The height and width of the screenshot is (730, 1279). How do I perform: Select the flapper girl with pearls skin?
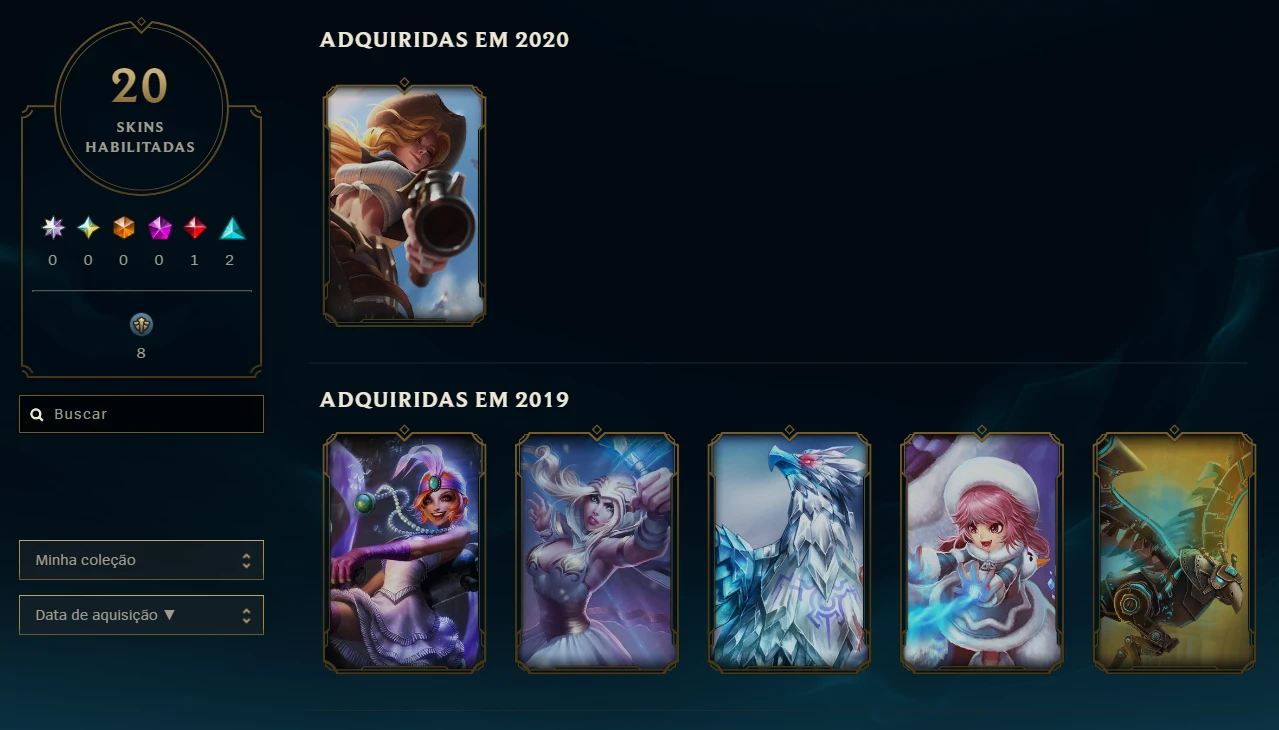[404, 551]
